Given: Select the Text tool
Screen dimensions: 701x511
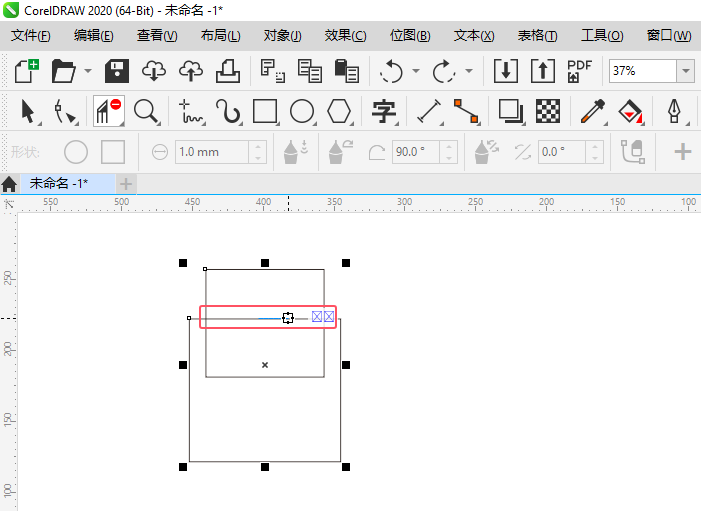Looking at the screenshot, I should [x=384, y=111].
